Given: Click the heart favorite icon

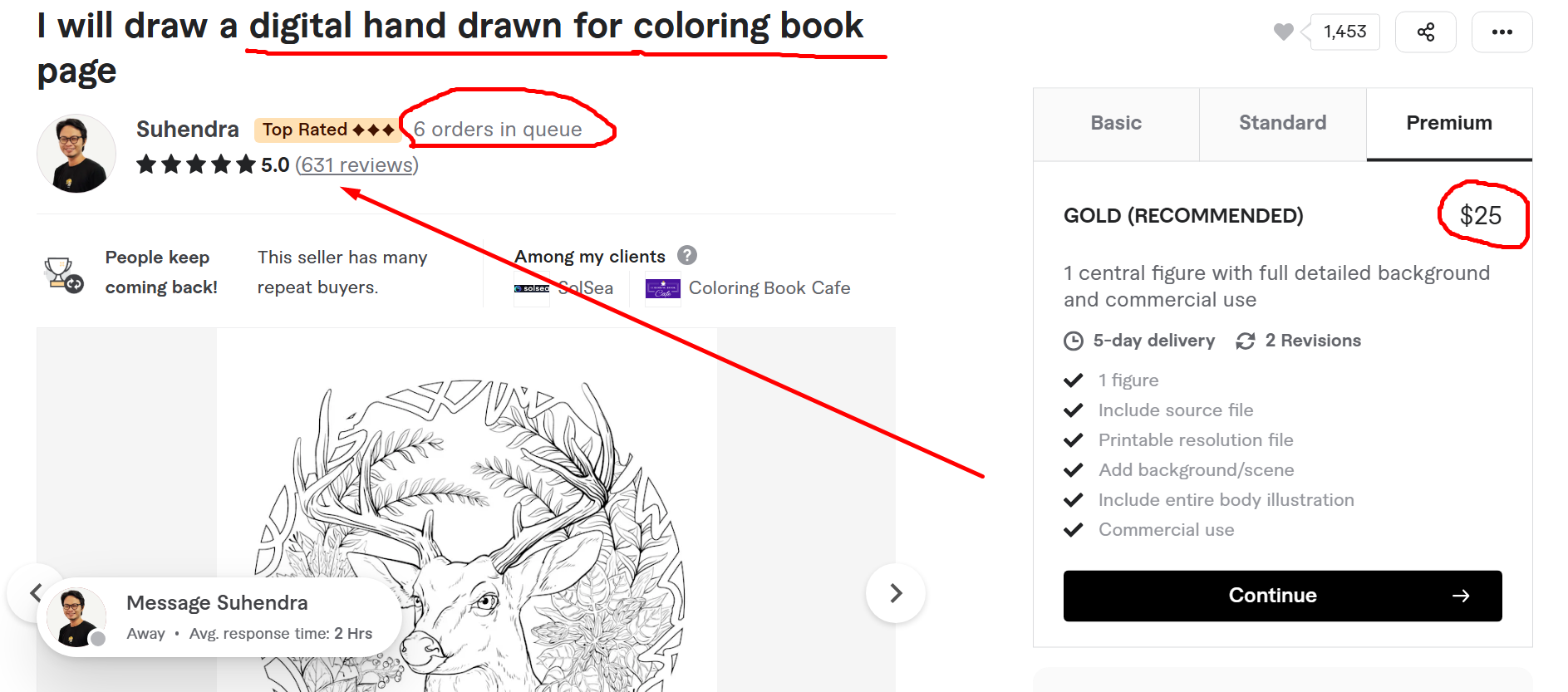Looking at the screenshot, I should click(1283, 32).
